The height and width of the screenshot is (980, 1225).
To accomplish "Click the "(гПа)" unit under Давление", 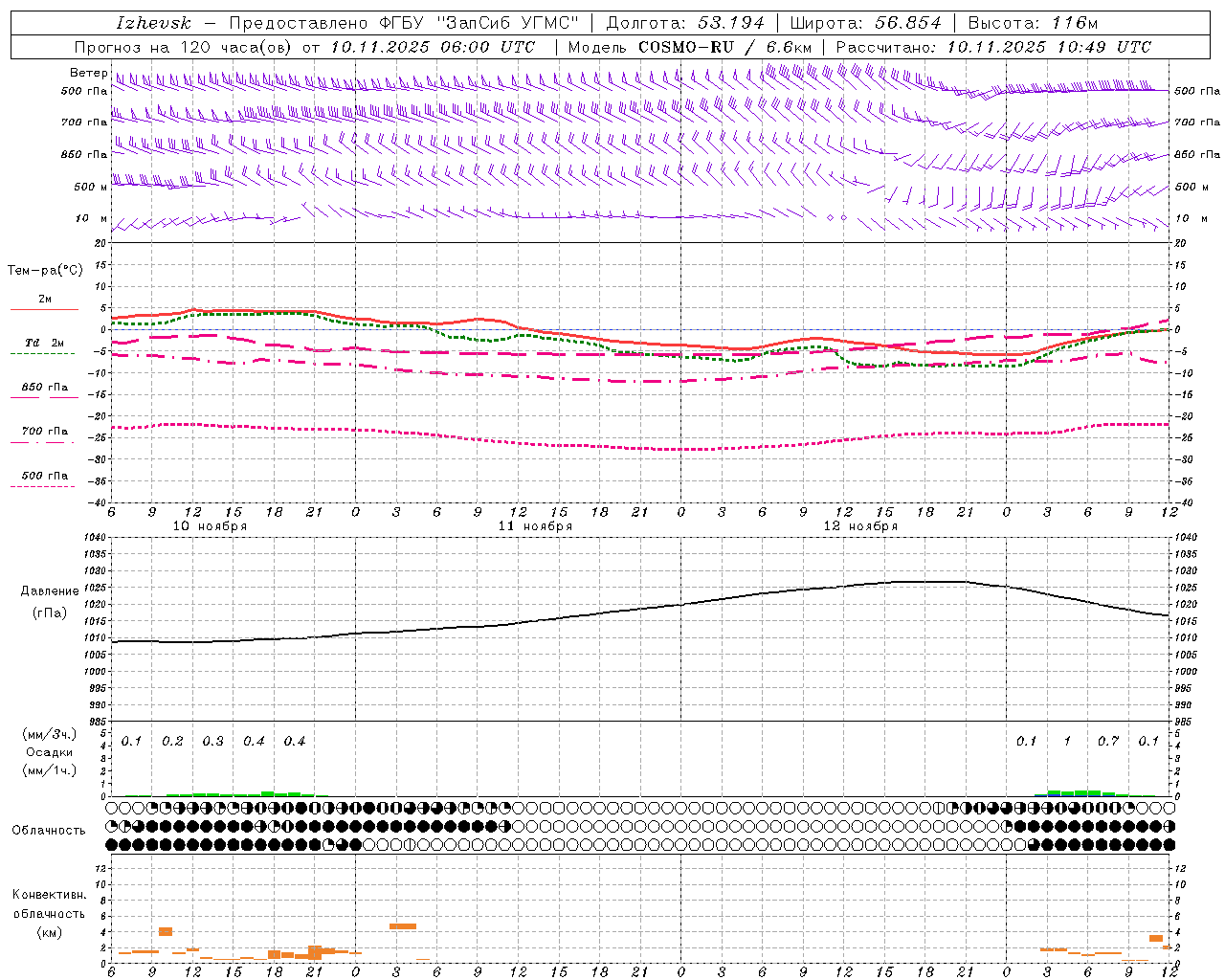I will click(x=50, y=612).
